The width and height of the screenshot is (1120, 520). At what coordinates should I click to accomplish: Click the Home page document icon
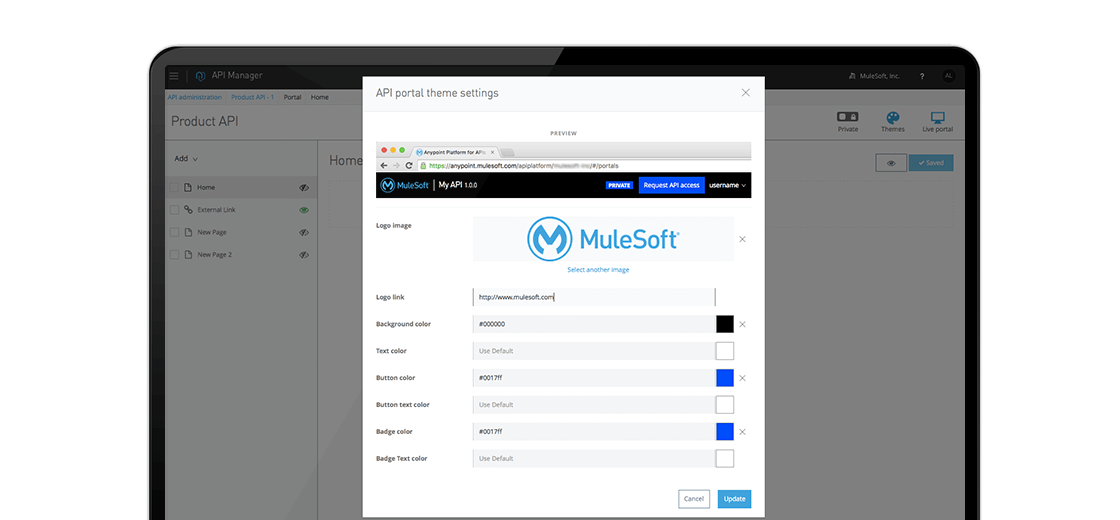pyautogui.click(x=188, y=187)
